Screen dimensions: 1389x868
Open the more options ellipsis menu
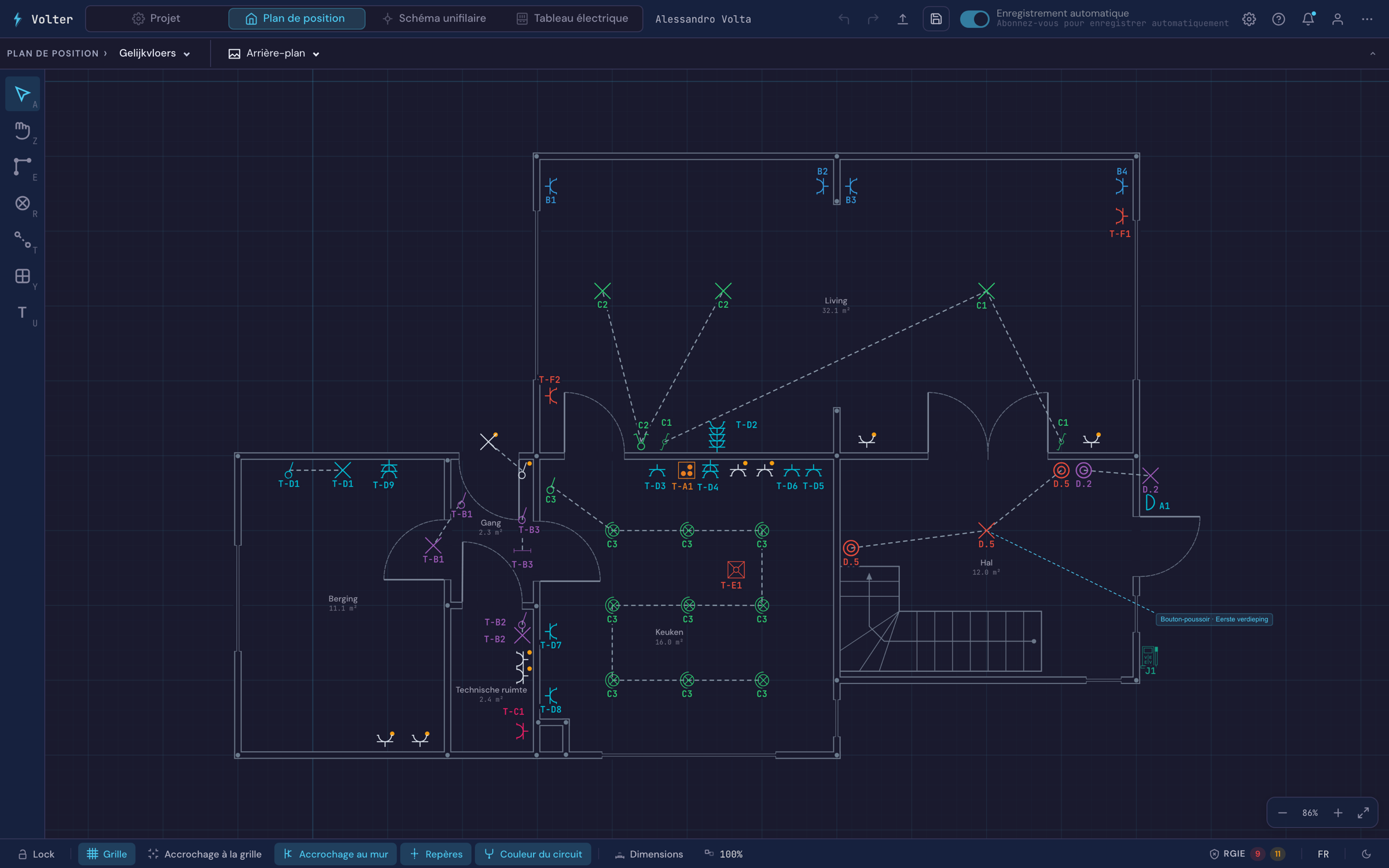[x=1367, y=19]
